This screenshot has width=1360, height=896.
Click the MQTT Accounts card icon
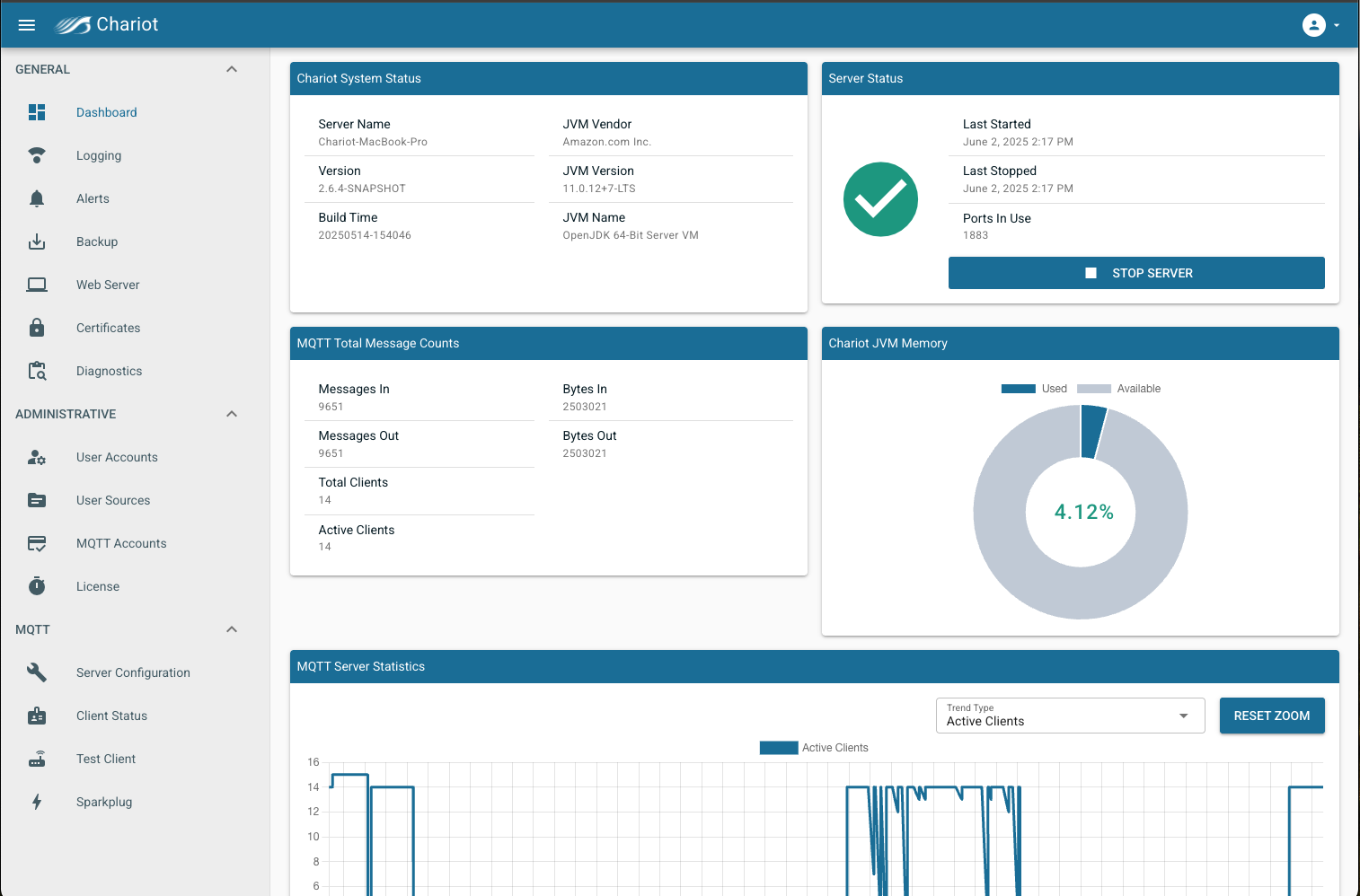click(37, 543)
